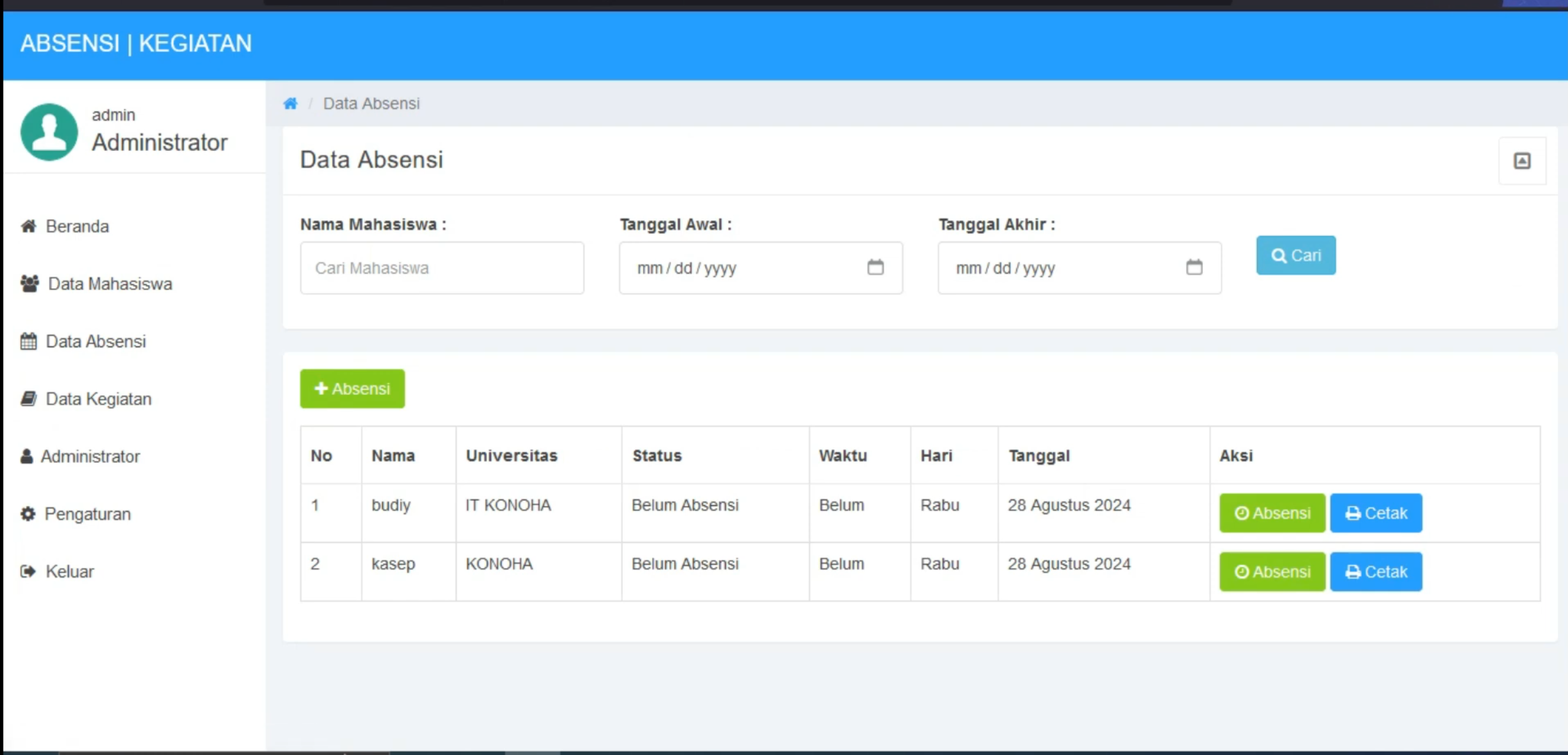The width and height of the screenshot is (1568, 755).
Task: Click 'Belum Absensi' status in kasep row
Action: click(x=685, y=564)
